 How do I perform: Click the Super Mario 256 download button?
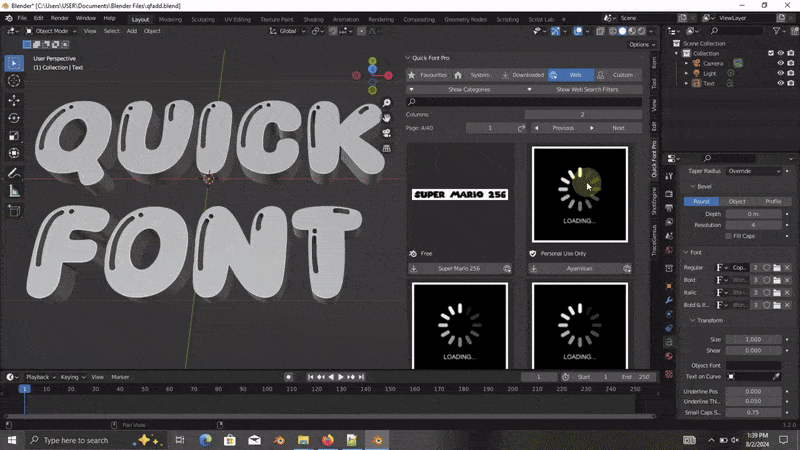pyautogui.click(x=460, y=268)
